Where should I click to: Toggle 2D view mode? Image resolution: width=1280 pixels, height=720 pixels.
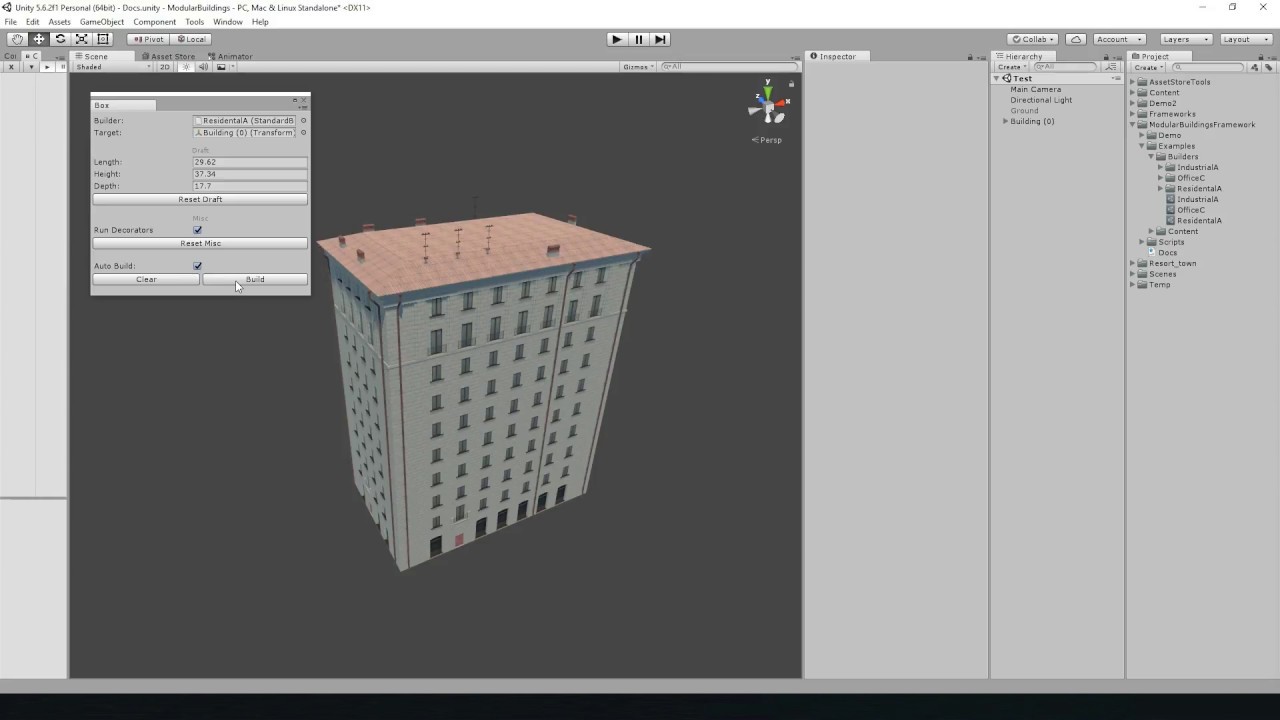(x=165, y=67)
